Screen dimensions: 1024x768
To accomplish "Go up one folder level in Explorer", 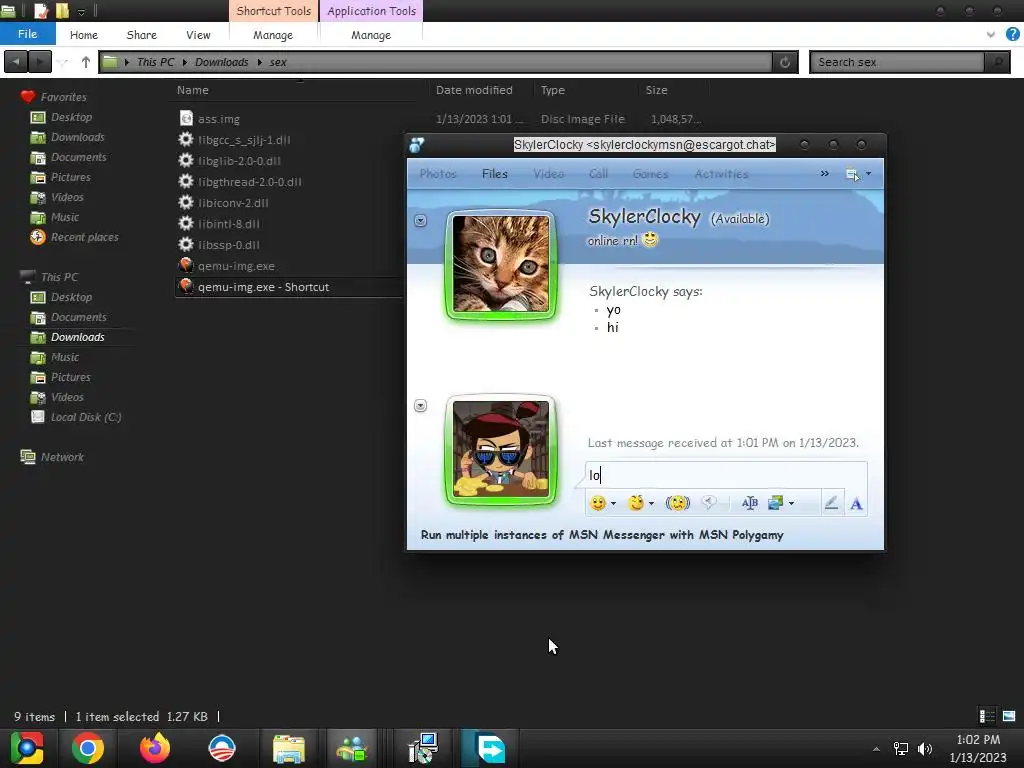I will [x=86, y=62].
